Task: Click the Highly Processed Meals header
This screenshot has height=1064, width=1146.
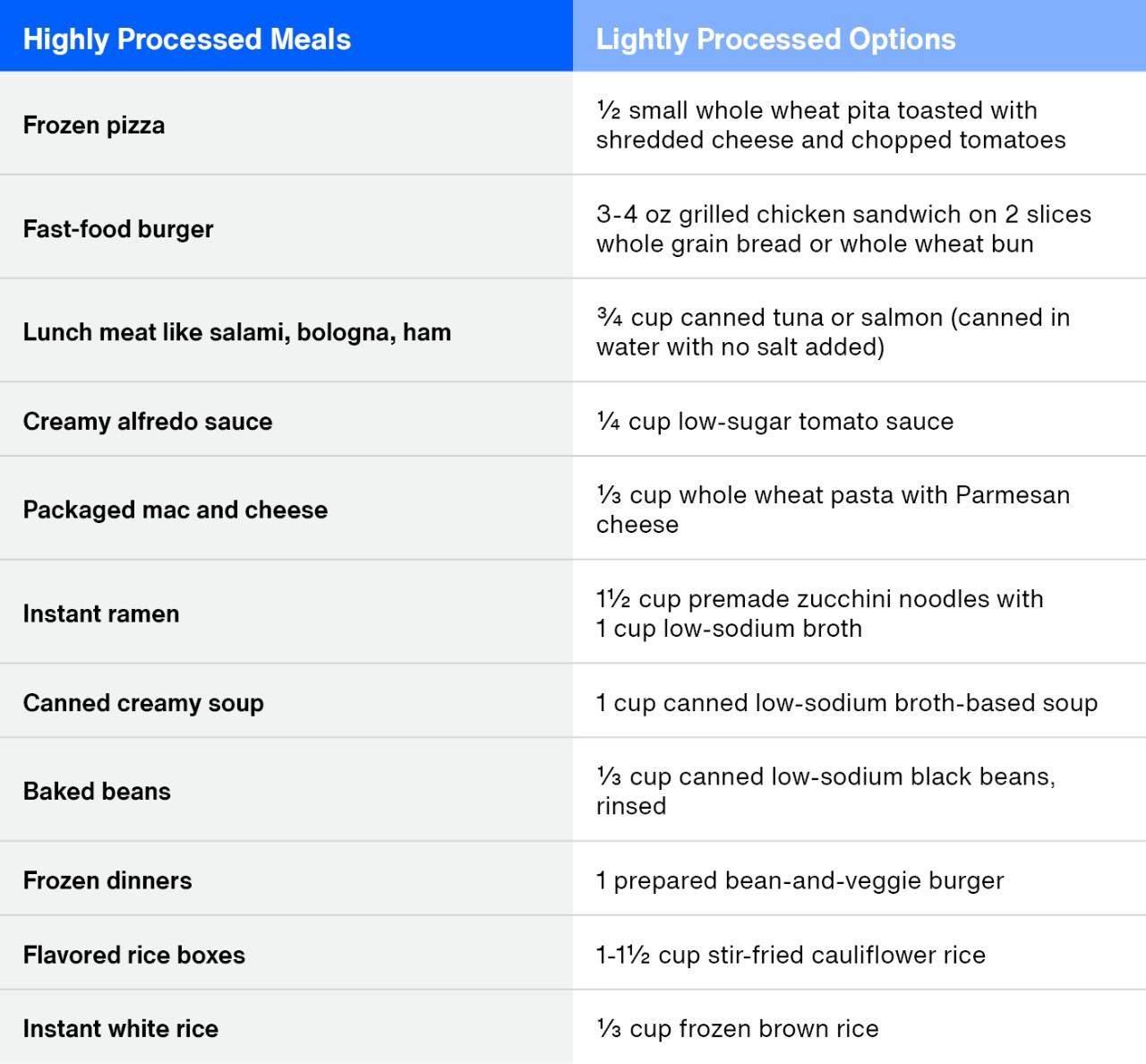Action: click(x=187, y=39)
